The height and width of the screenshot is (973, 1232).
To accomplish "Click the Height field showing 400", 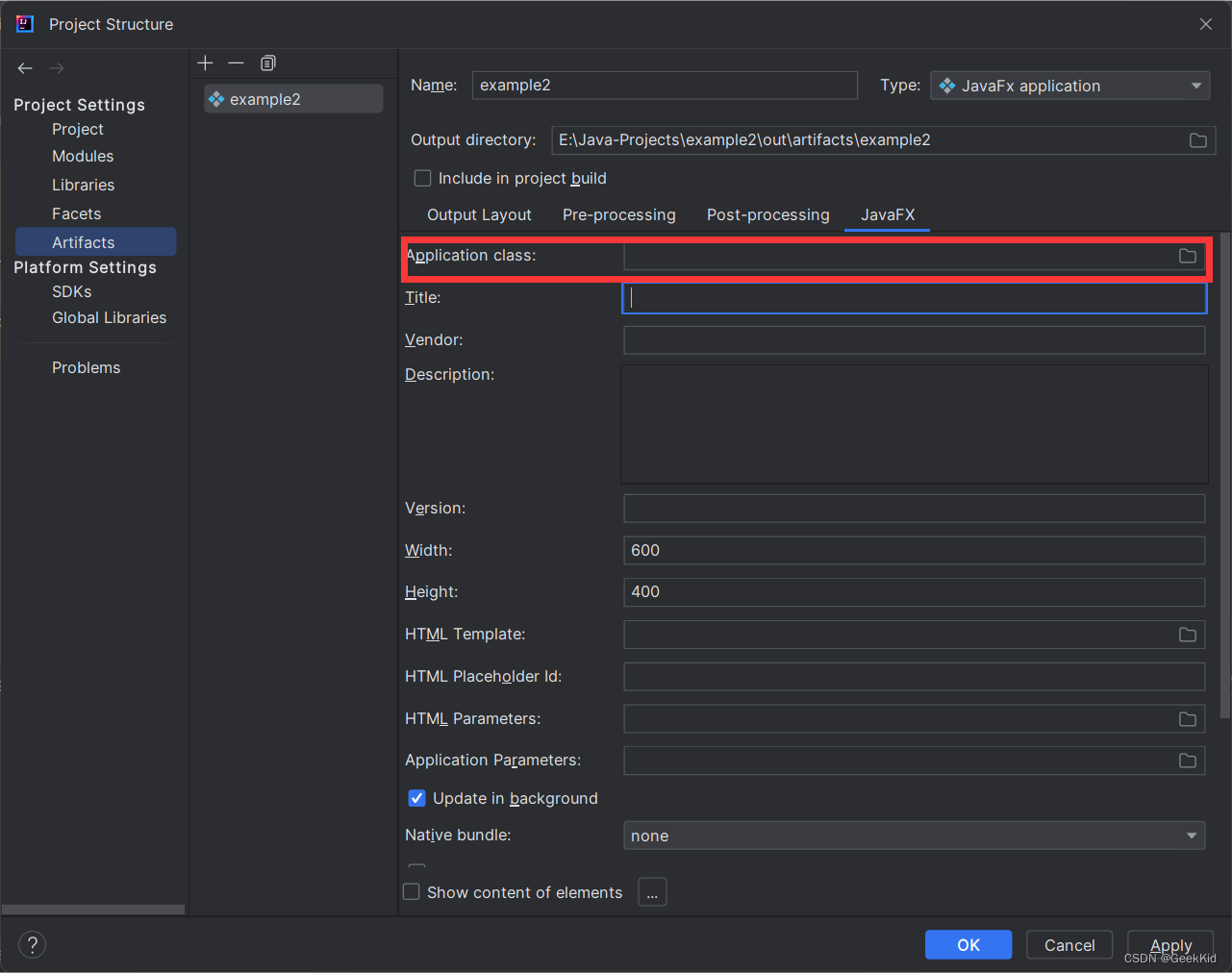I will coord(915,592).
